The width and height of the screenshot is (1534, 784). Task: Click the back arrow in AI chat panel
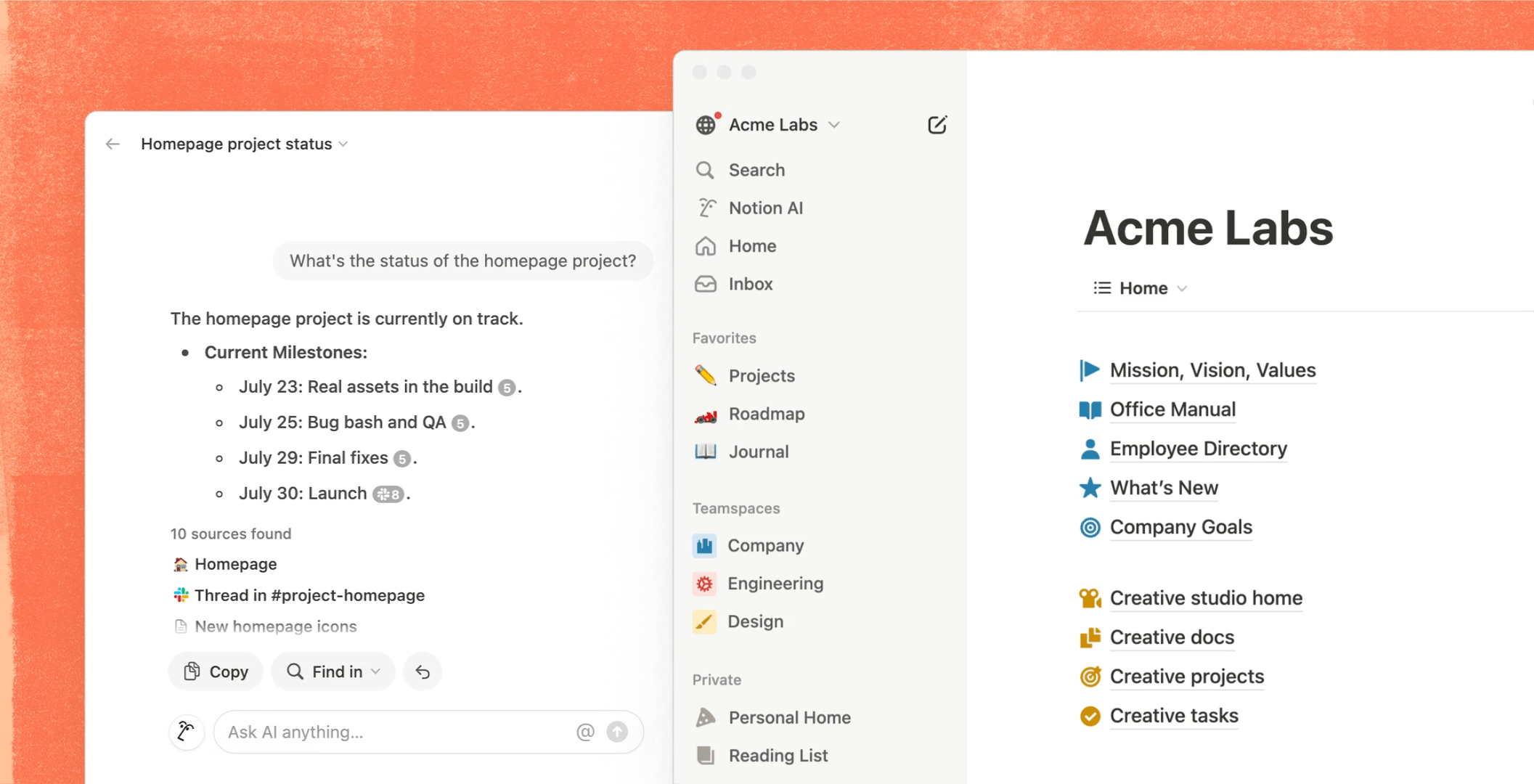coord(113,144)
